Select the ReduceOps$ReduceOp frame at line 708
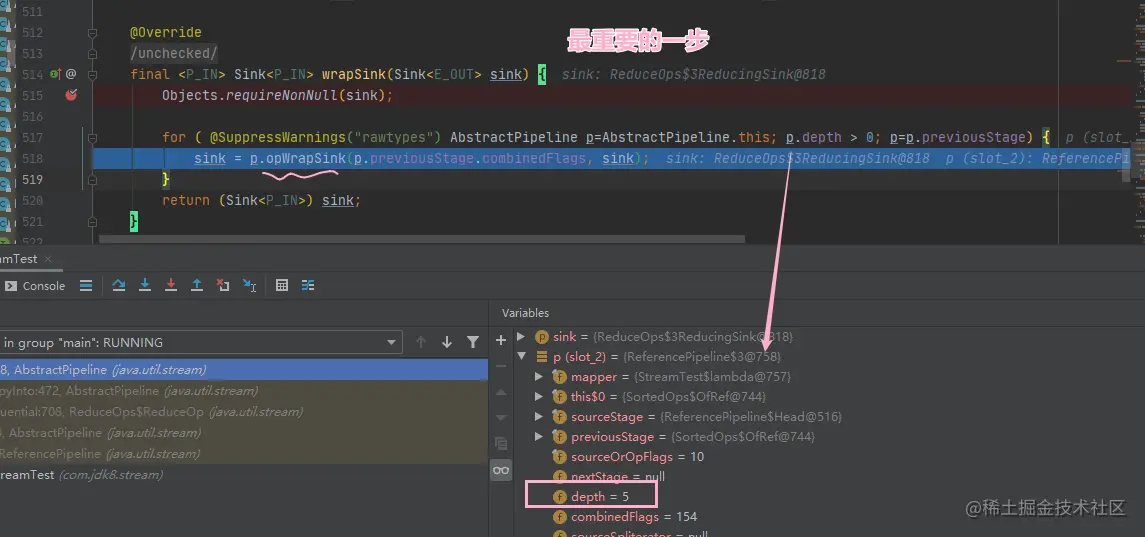The image size is (1145, 537). pyautogui.click(x=244, y=412)
